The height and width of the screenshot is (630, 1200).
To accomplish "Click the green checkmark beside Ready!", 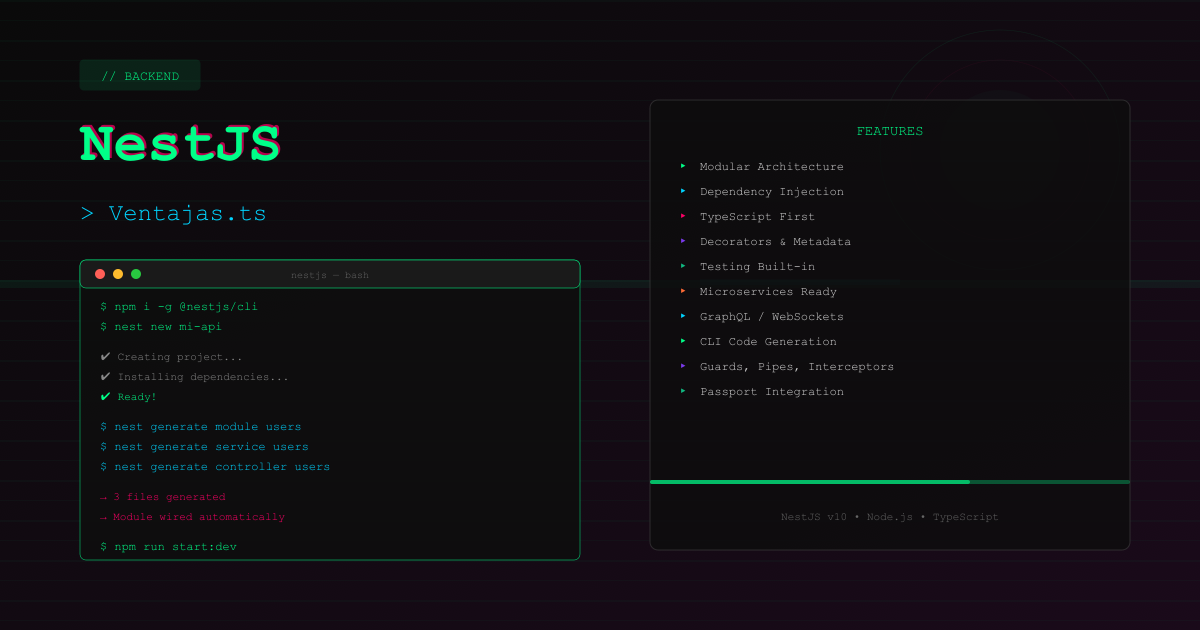I will tap(105, 397).
